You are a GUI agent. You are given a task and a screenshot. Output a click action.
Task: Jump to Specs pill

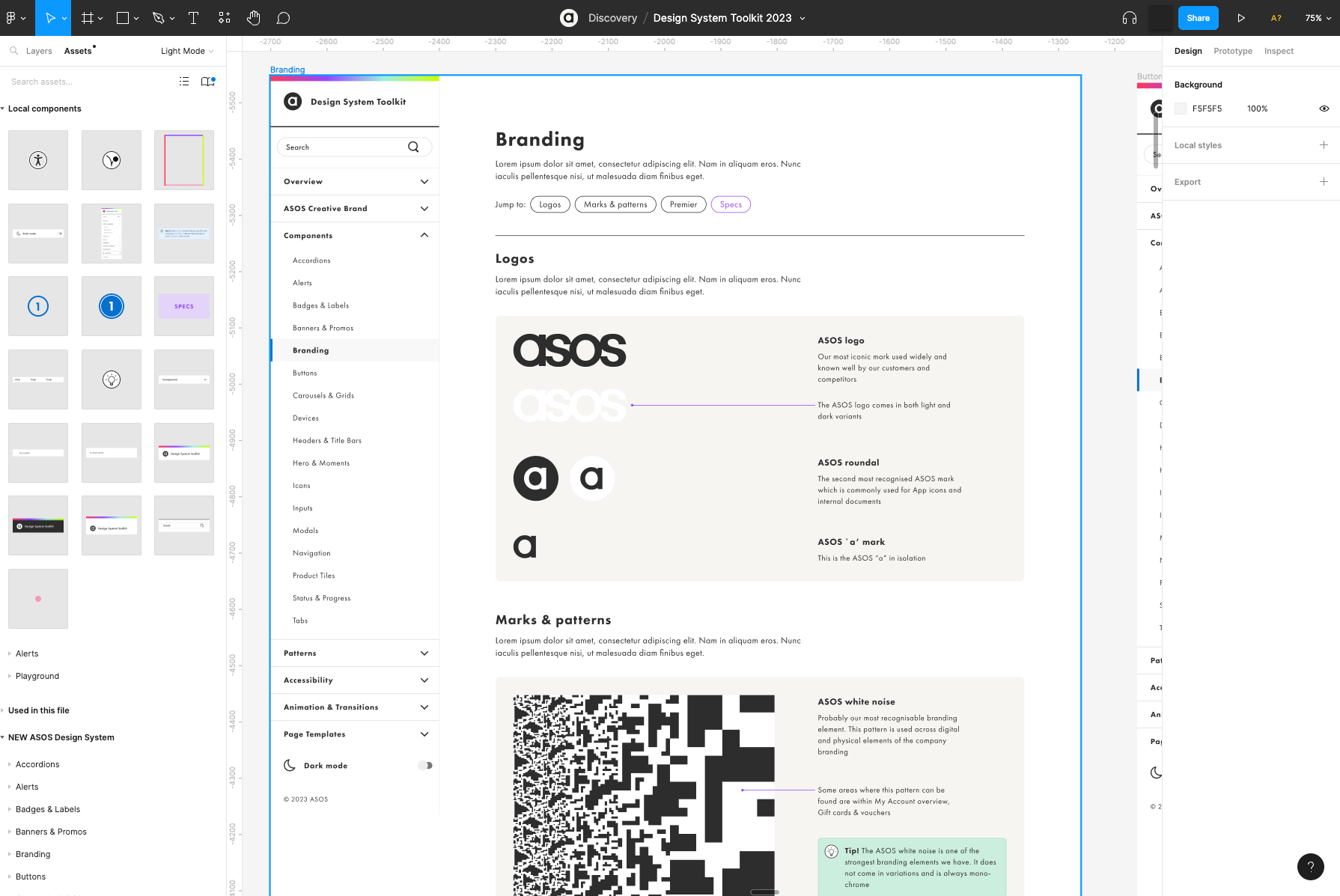point(731,204)
